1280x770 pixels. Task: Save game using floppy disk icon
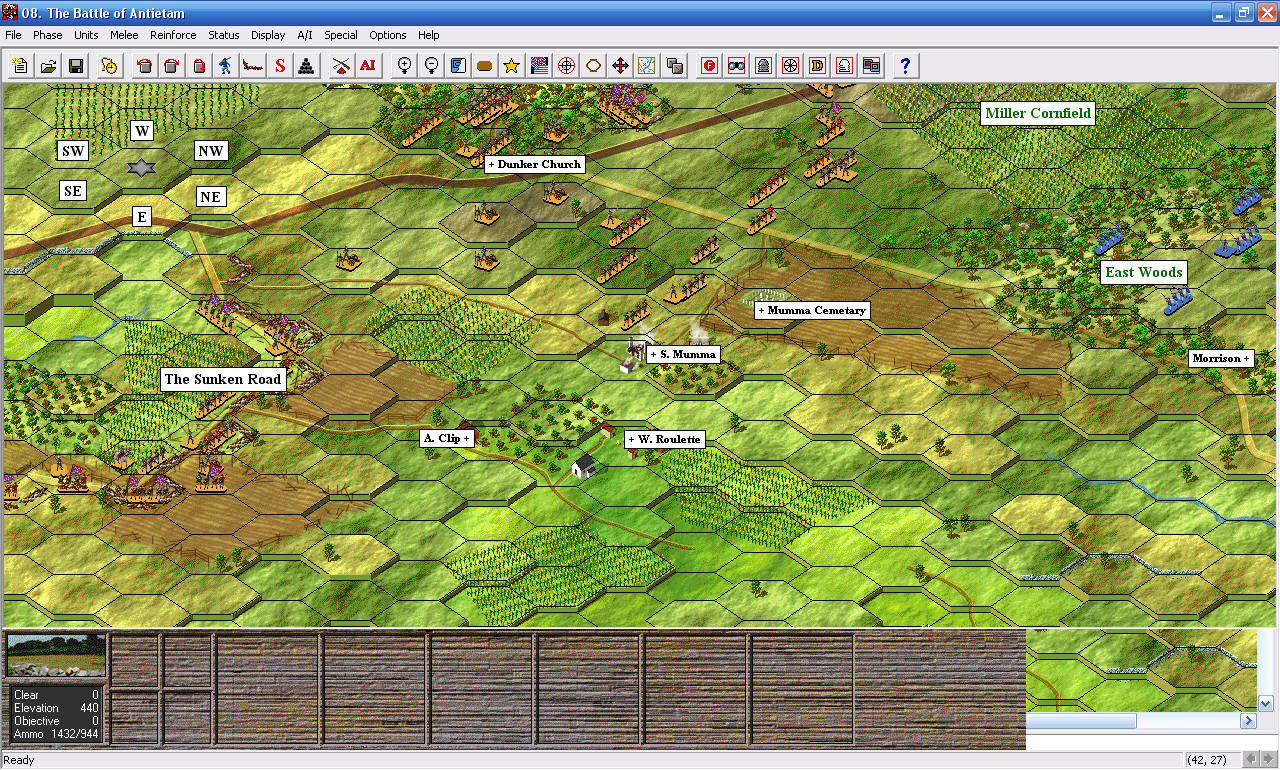(x=75, y=66)
